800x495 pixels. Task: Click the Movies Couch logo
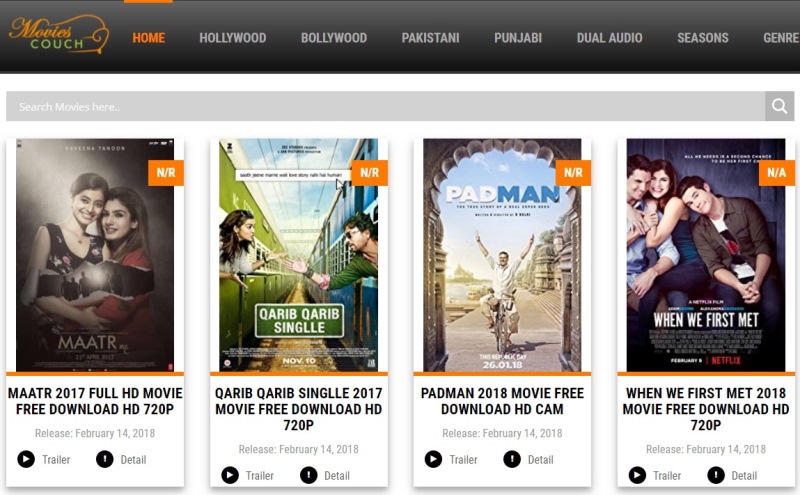59,34
